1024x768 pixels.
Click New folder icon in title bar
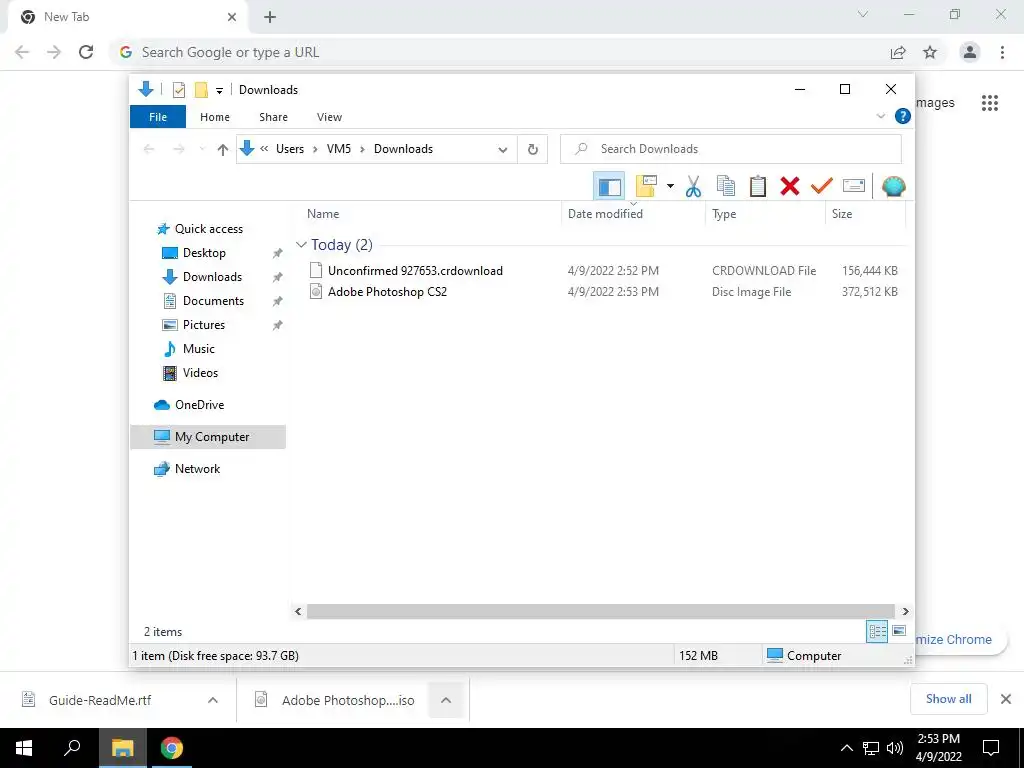pos(201,89)
